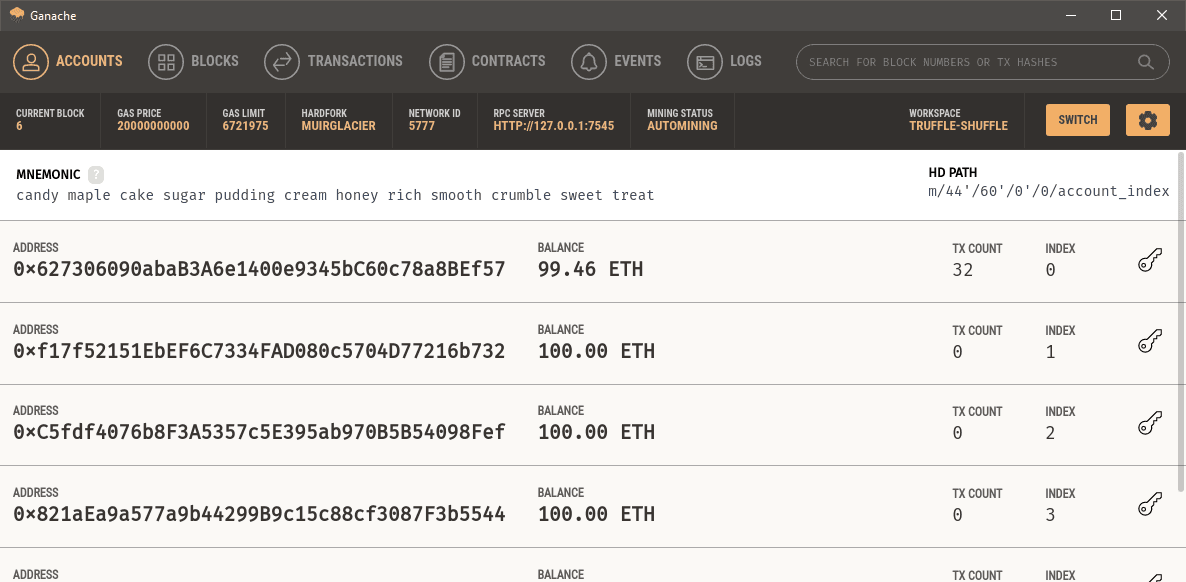This screenshot has width=1186, height=582.
Task: Open settings with the gear icon
Action: 1147,120
